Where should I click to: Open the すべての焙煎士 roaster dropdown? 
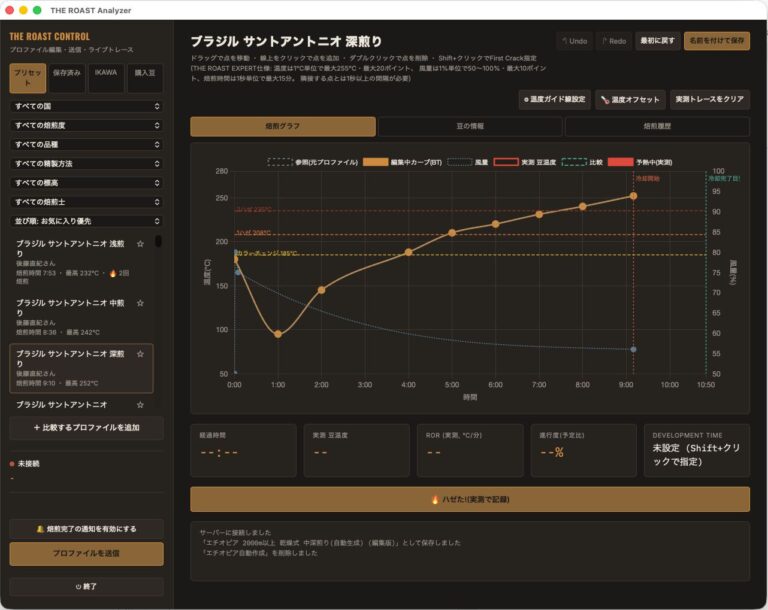(x=86, y=202)
